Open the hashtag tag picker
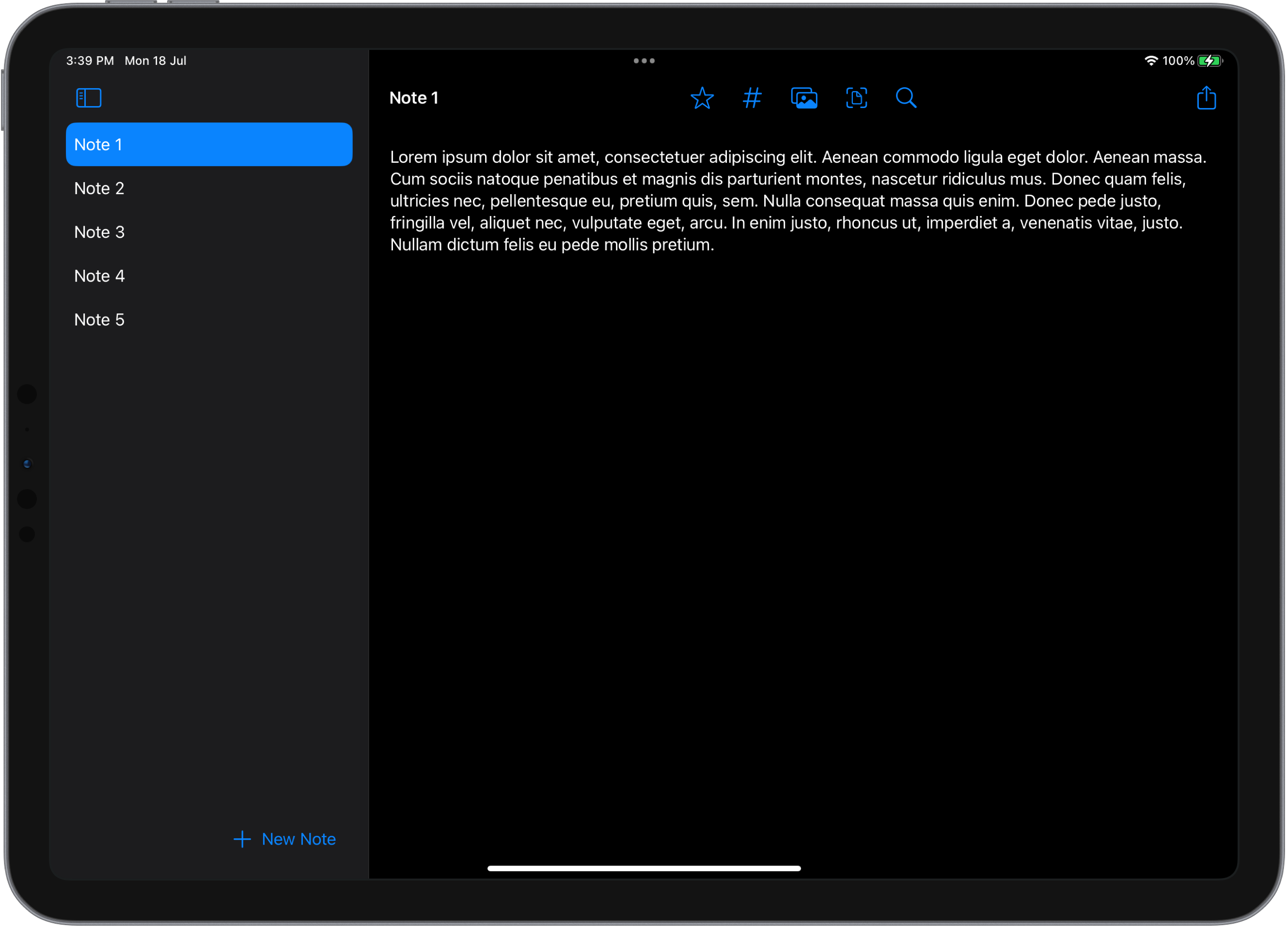 pyautogui.click(x=753, y=98)
